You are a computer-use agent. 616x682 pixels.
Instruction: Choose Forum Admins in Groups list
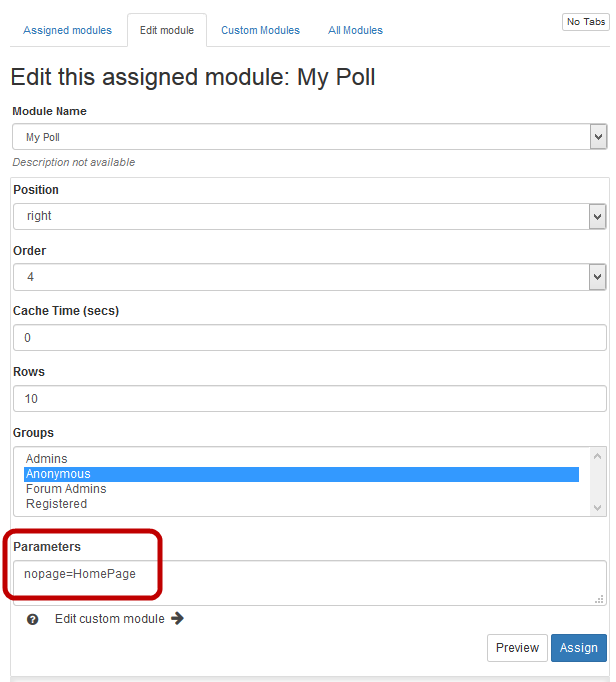[x=66, y=489]
